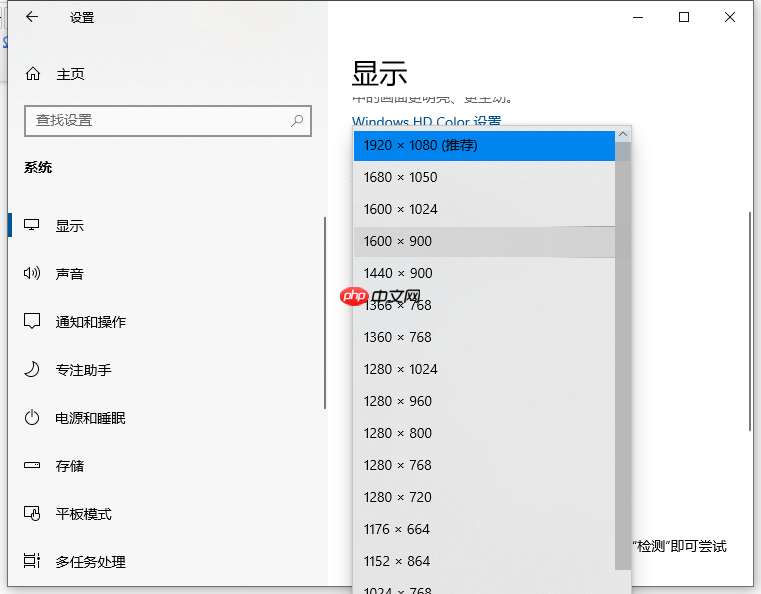Screen dimensions: 761x594
Task: Choose 1280 × 960 resolution
Action: click(x=484, y=401)
